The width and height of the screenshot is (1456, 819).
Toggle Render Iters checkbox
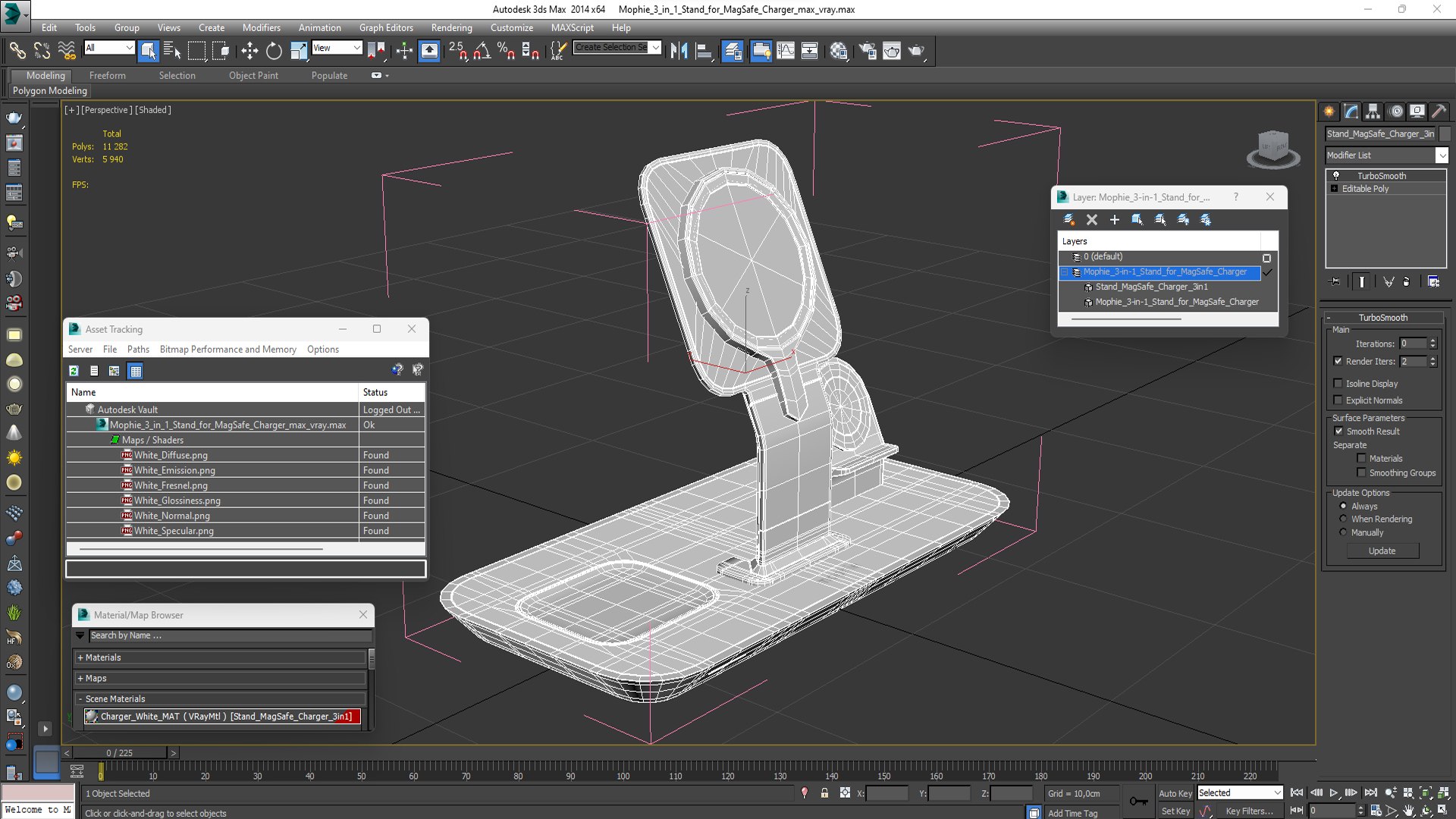[x=1338, y=361]
